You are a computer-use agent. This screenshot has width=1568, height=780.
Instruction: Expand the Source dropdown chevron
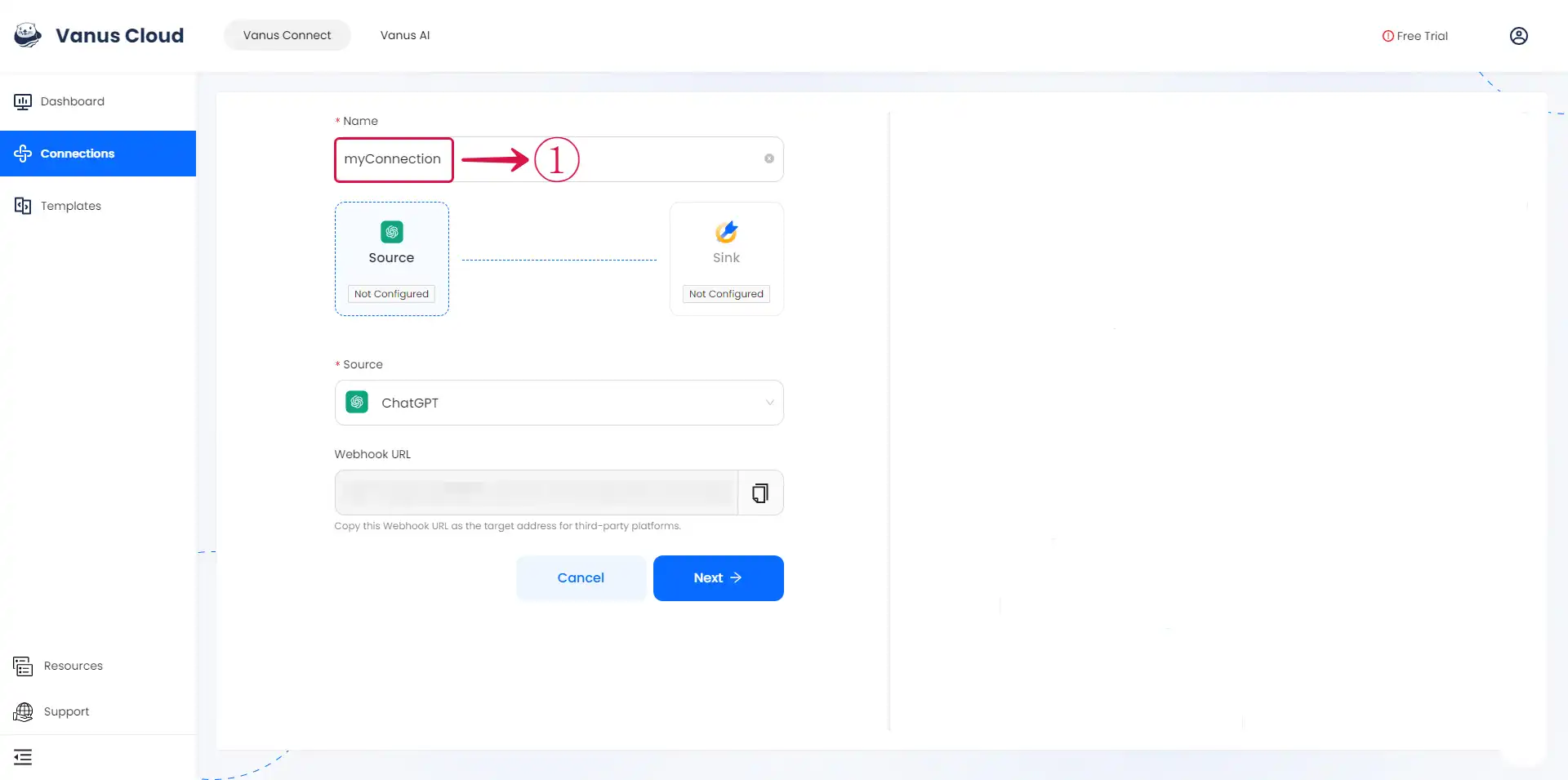click(769, 402)
